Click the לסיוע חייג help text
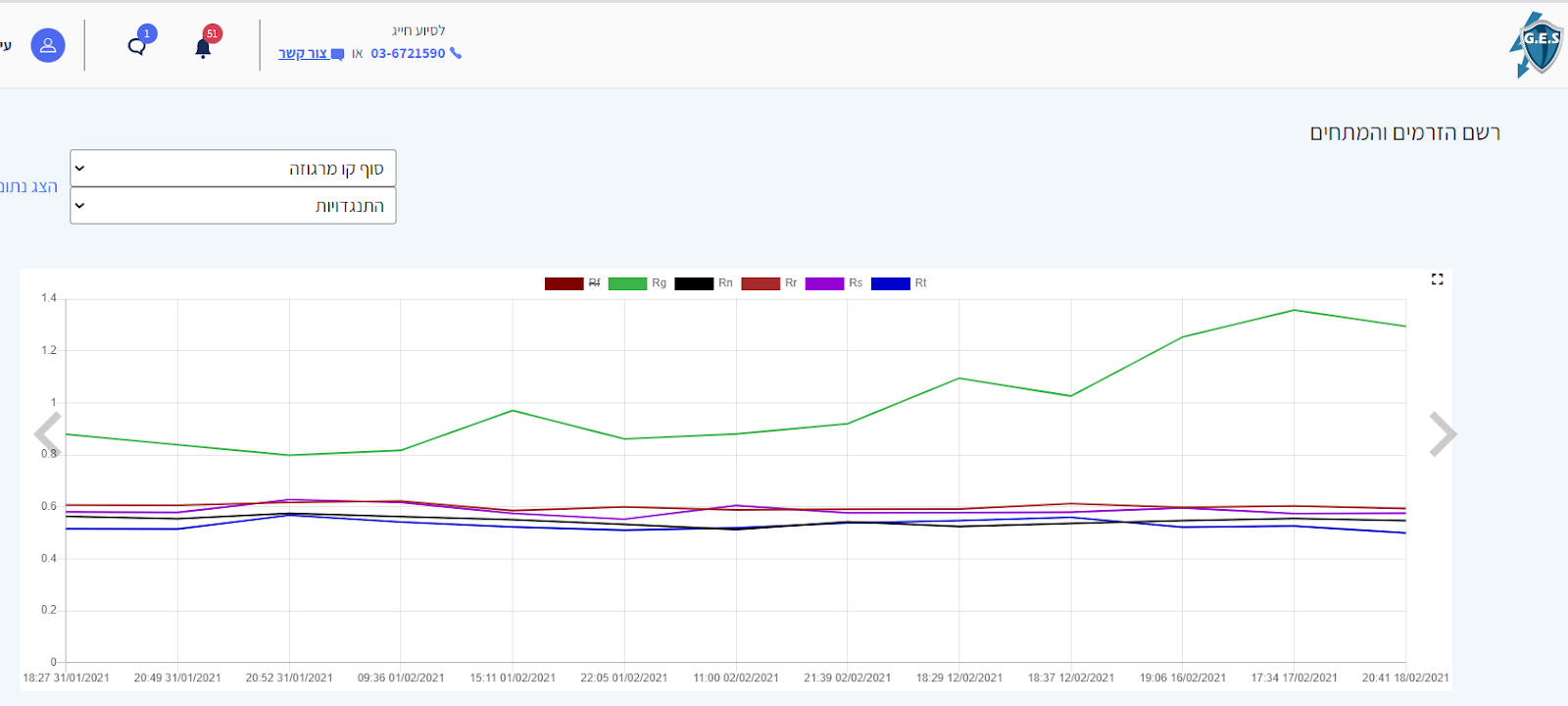This screenshot has height=706, width=1568. [418, 30]
